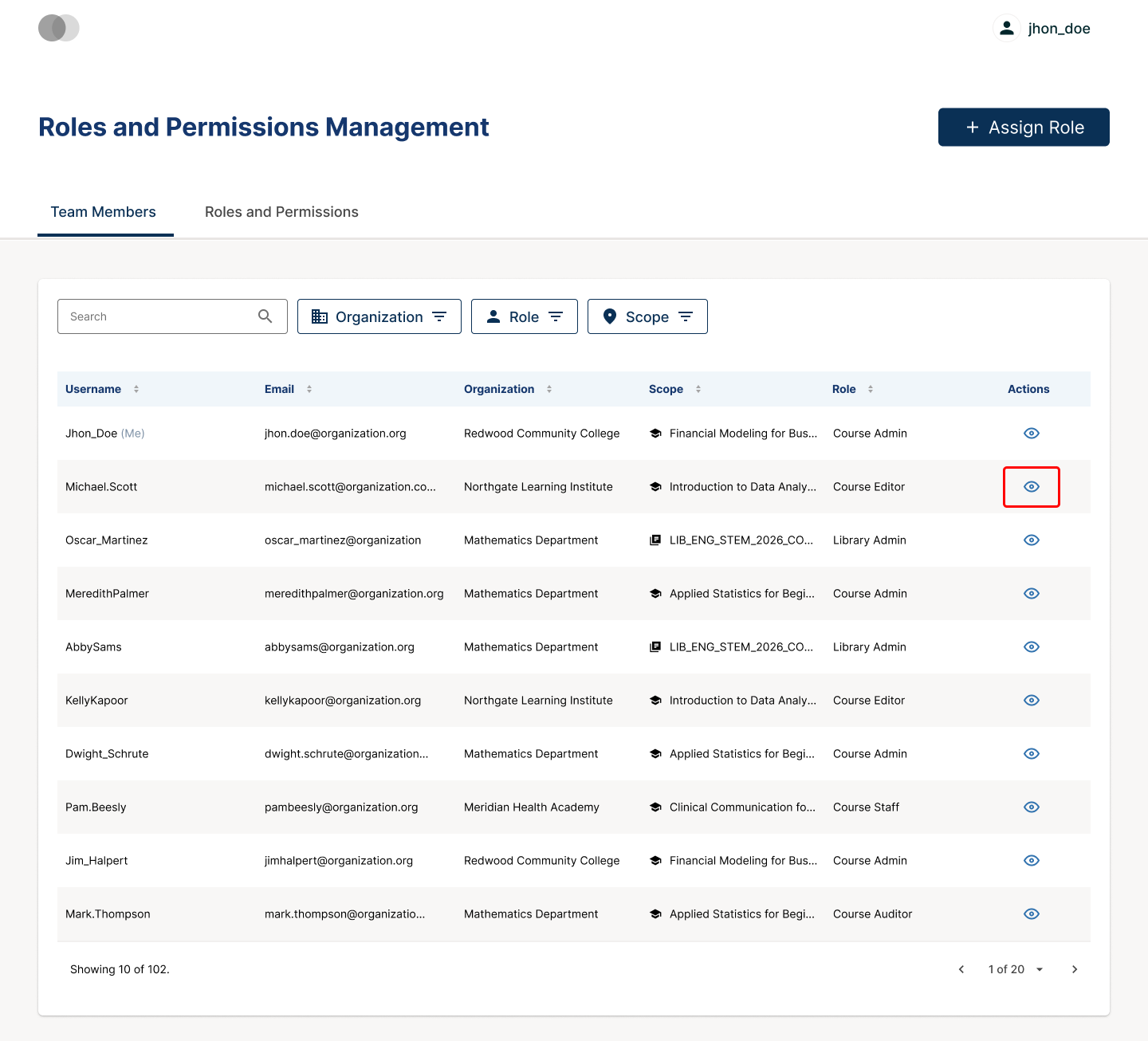The image size is (1148, 1041).
Task: Click eye icon for MeredithPalmer
Action: pyautogui.click(x=1032, y=594)
